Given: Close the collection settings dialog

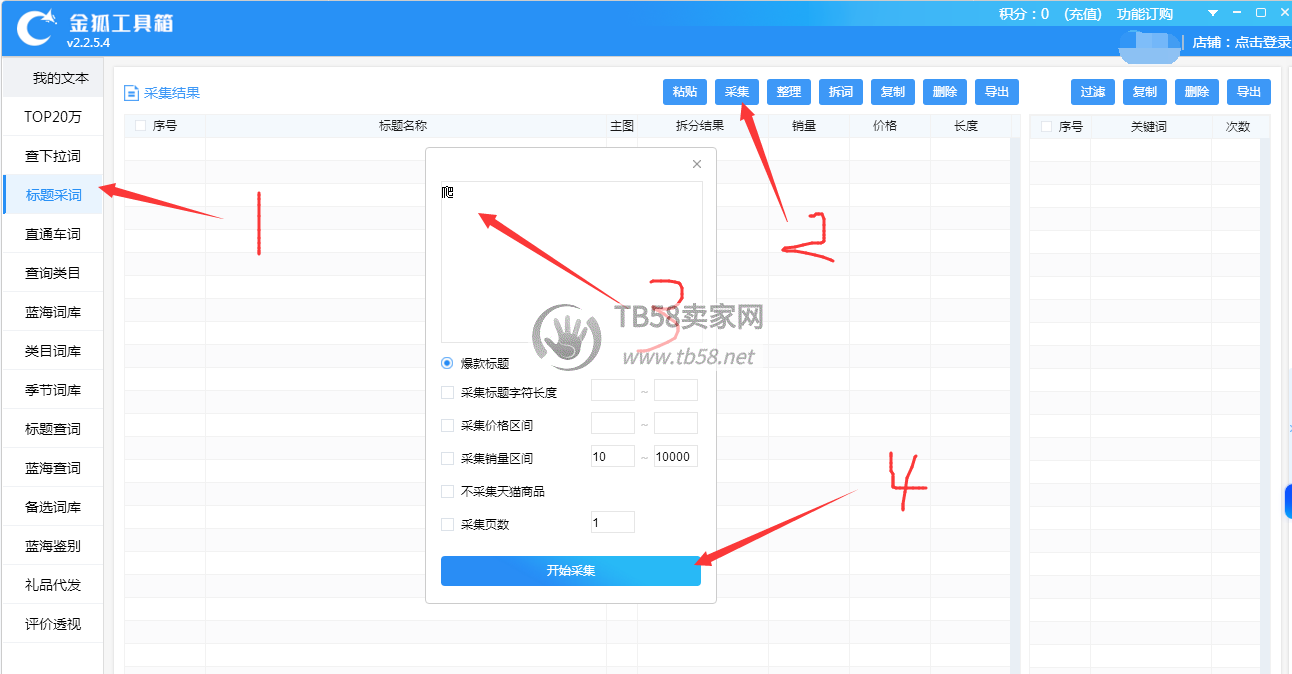Looking at the screenshot, I should [x=697, y=164].
